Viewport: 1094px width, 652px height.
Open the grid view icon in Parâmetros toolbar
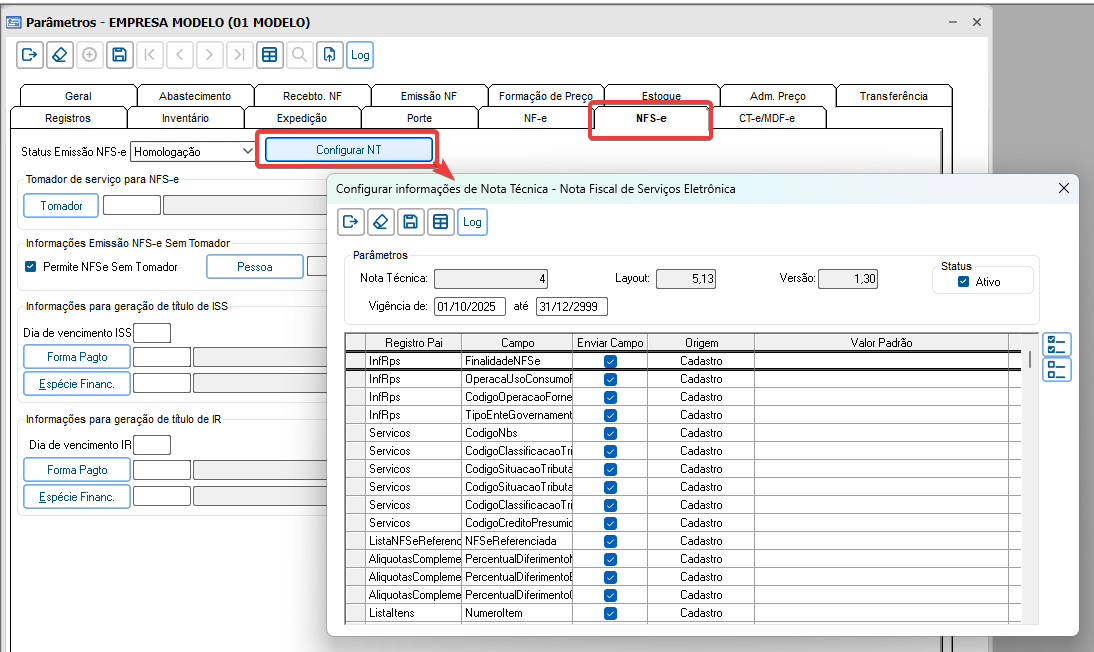click(269, 55)
